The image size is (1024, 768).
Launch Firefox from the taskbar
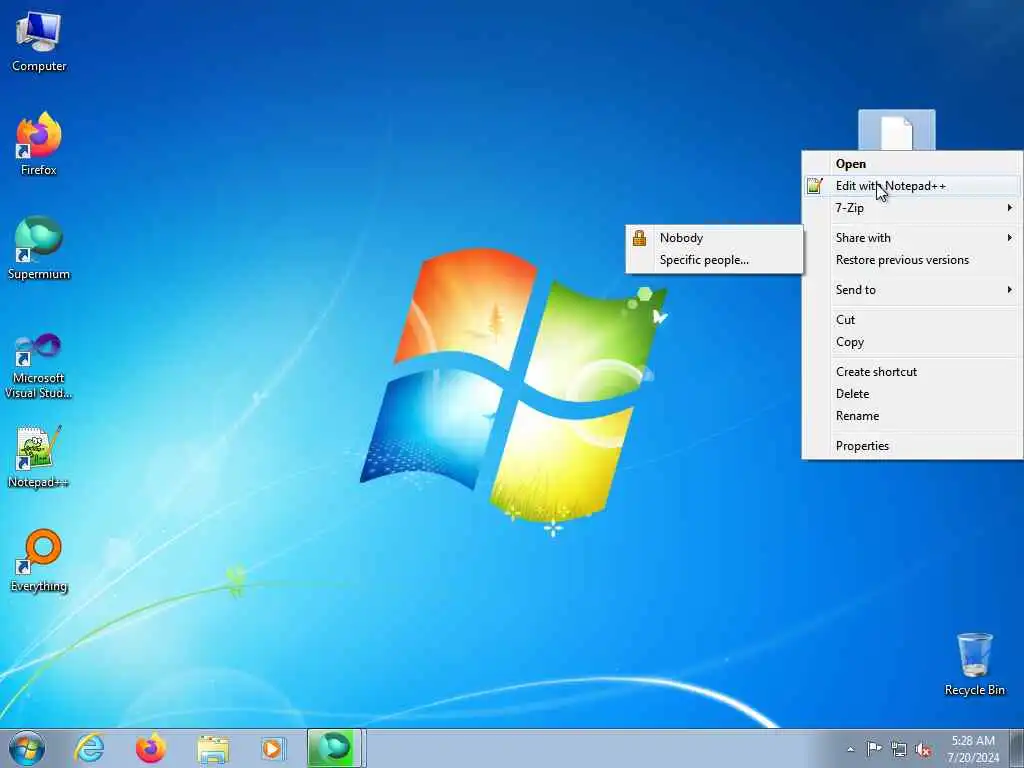[150, 748]
